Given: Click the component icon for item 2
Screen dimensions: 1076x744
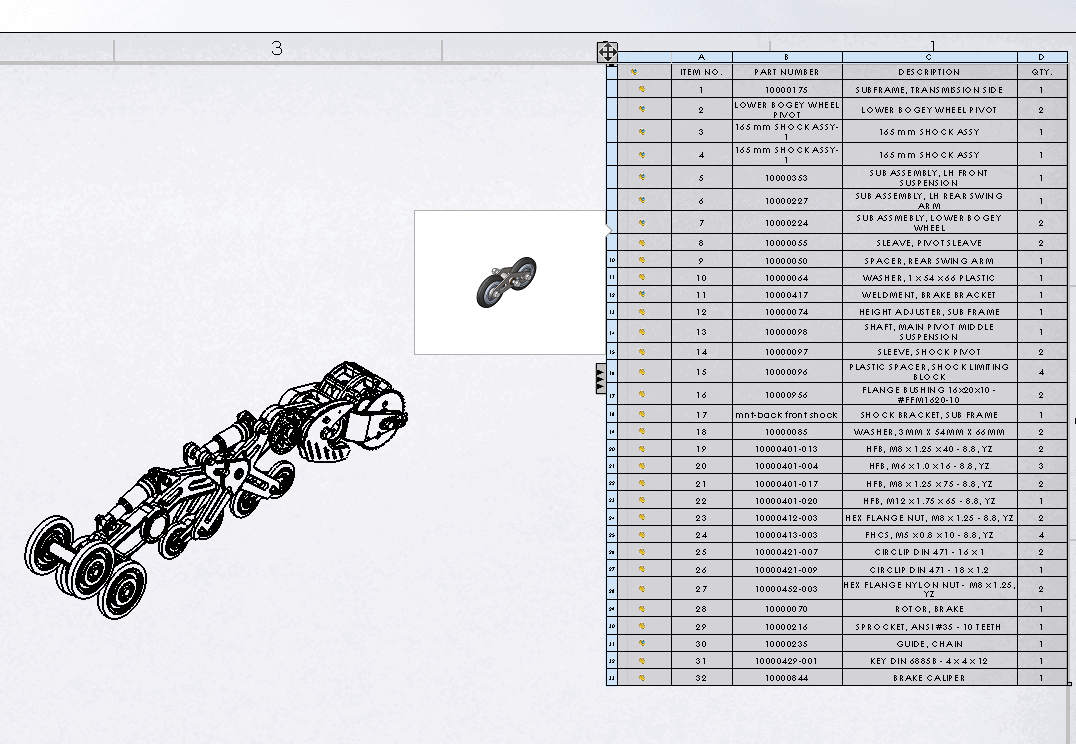Looking at the screenshot, I should (642, 109).
